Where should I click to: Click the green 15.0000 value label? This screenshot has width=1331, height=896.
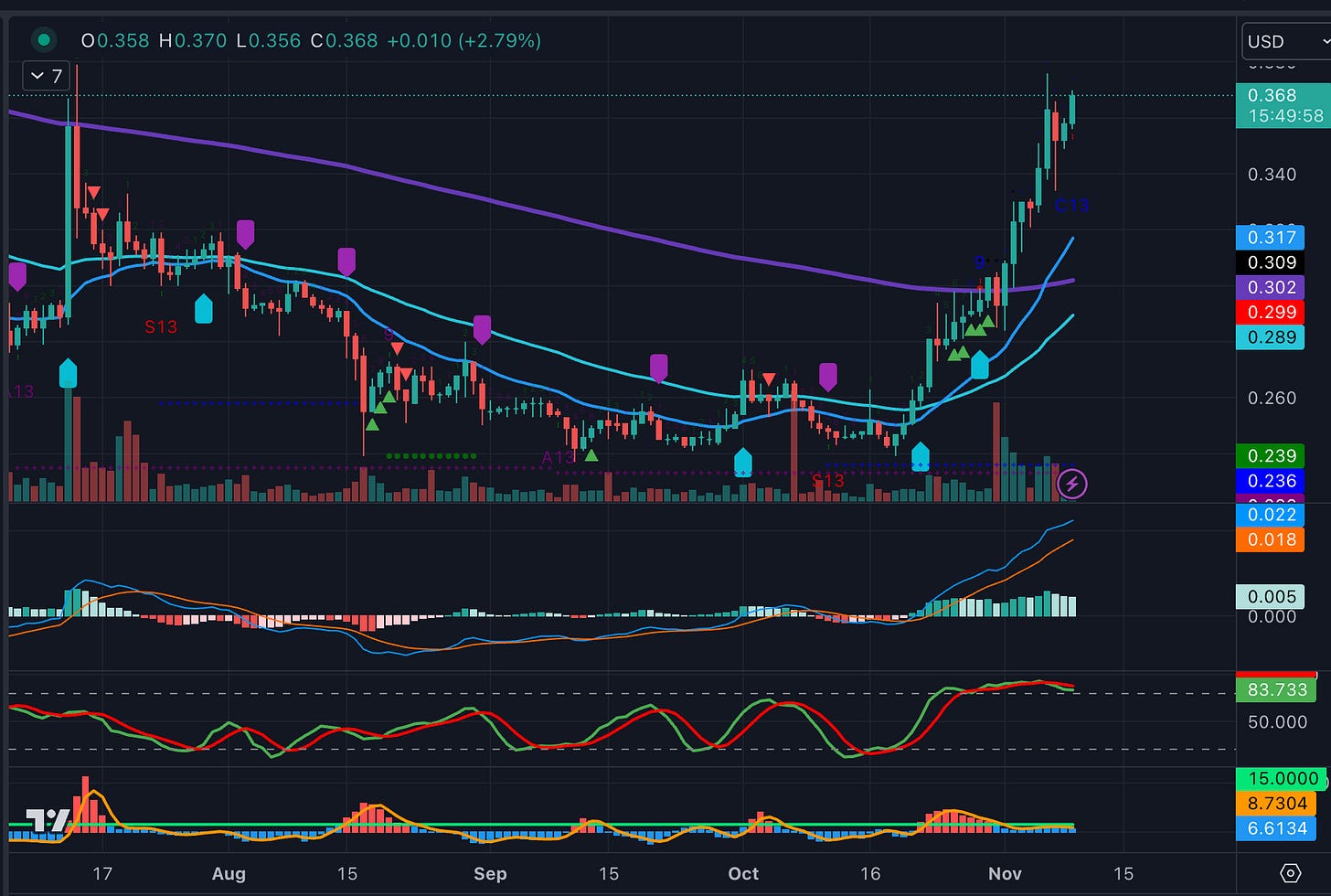(x=1283, y=778)
